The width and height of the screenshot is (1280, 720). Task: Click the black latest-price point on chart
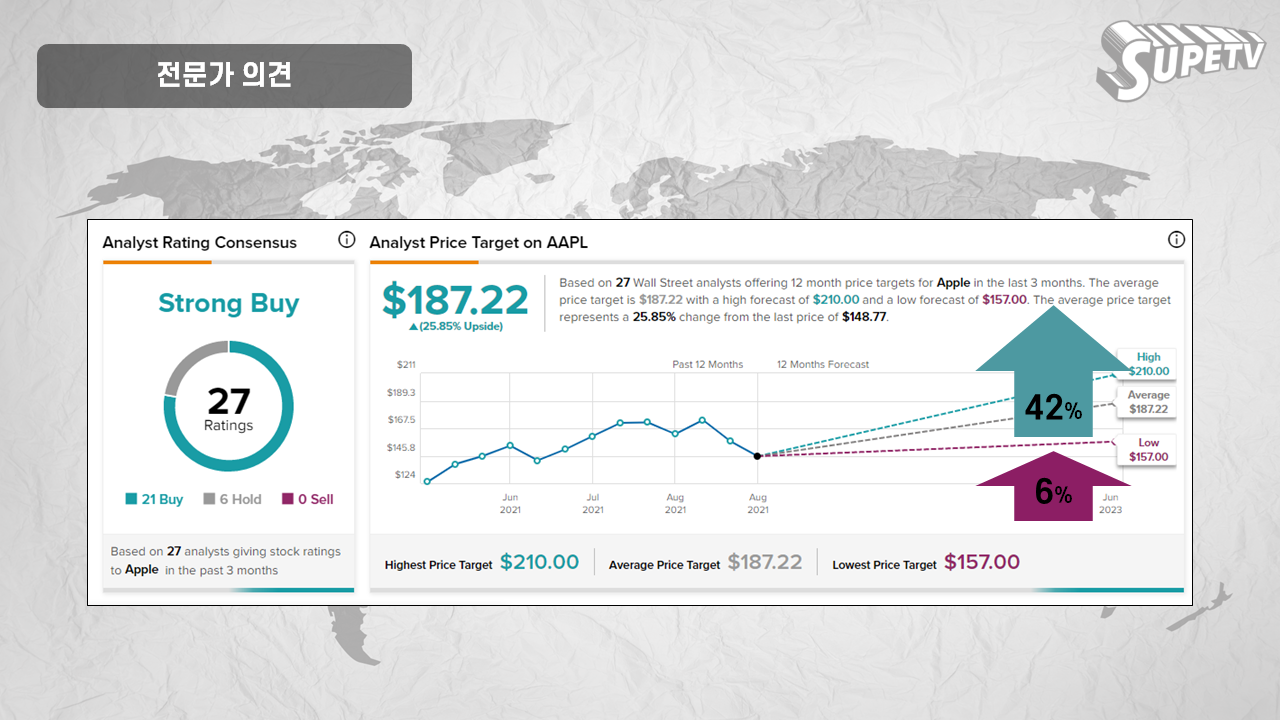coord(757,456)
